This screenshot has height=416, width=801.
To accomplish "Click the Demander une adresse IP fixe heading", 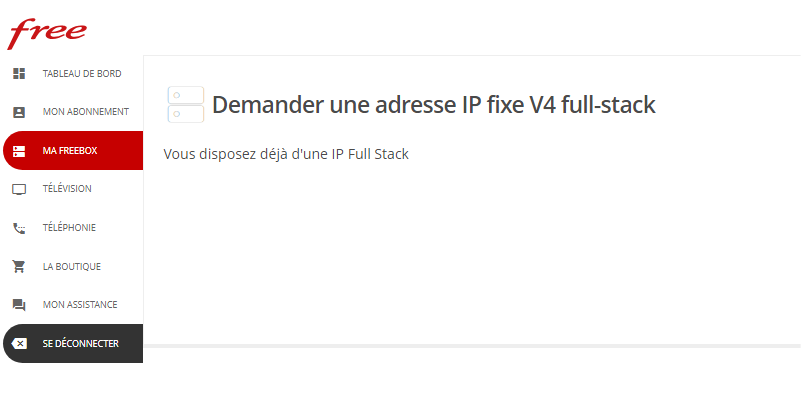I will (x=434, y=105).
